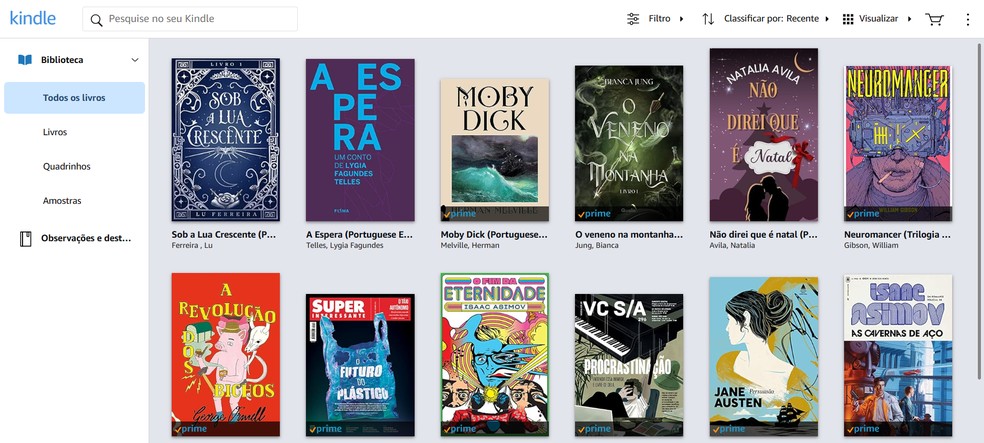Open As Cavernas de Aço cover

click(x=898, y=355)
